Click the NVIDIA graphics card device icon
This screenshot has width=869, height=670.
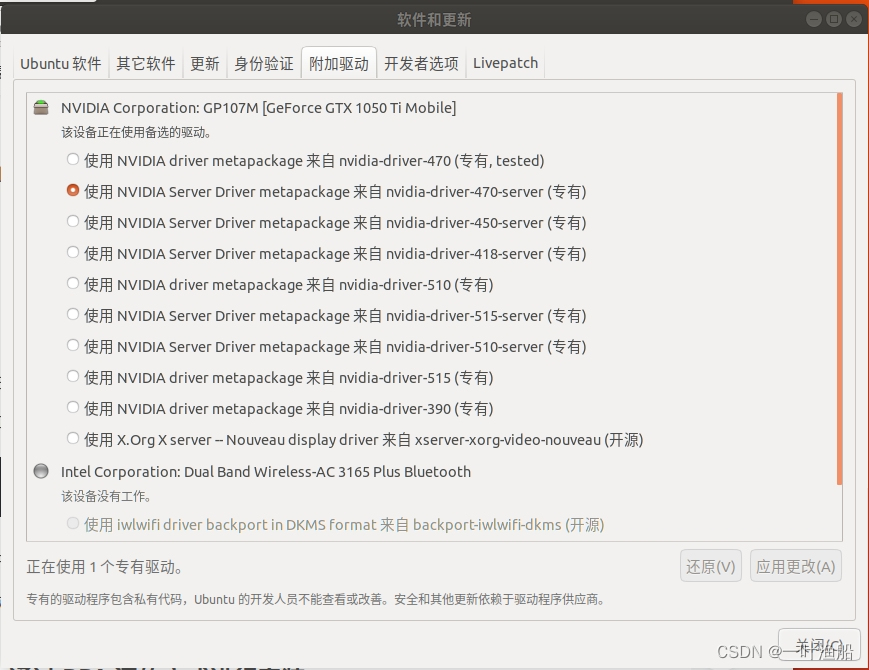click(x=41, y=108)
